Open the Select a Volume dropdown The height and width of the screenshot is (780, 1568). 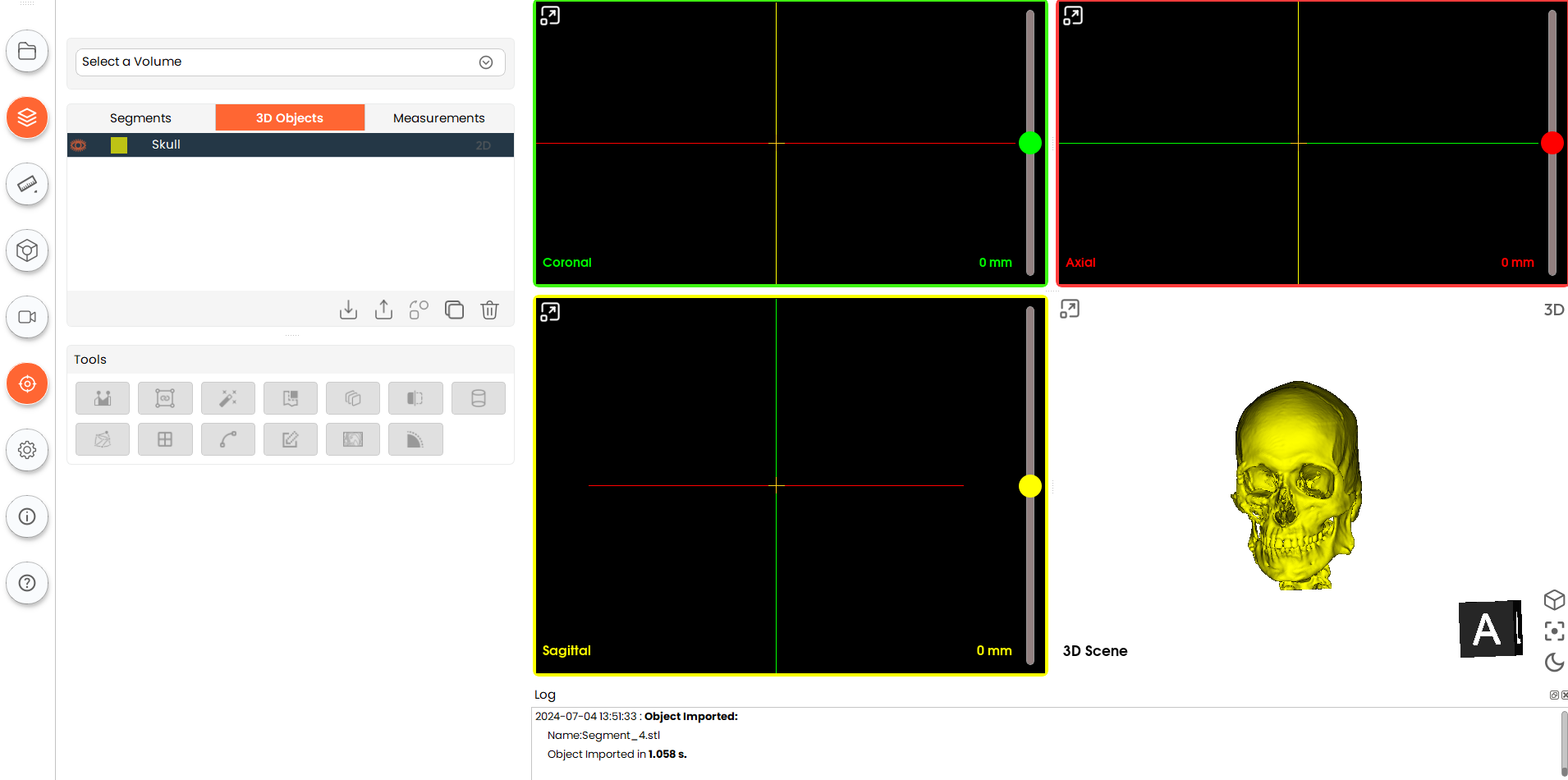(290, 62)
